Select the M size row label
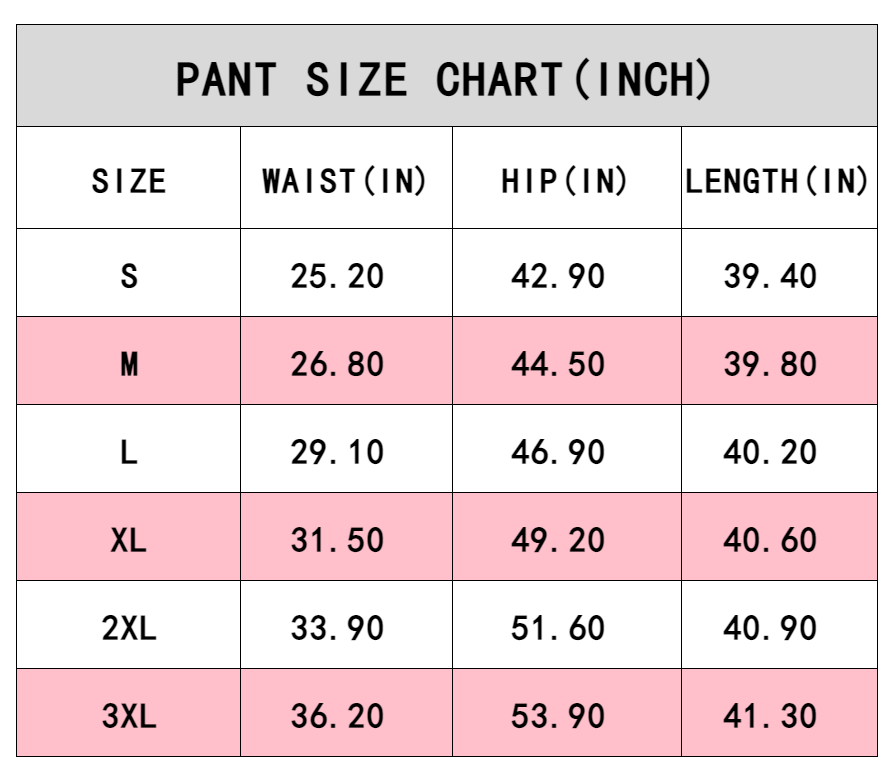Image resolution: width=894 pixels, height=773 pixels. coord(129,364)
